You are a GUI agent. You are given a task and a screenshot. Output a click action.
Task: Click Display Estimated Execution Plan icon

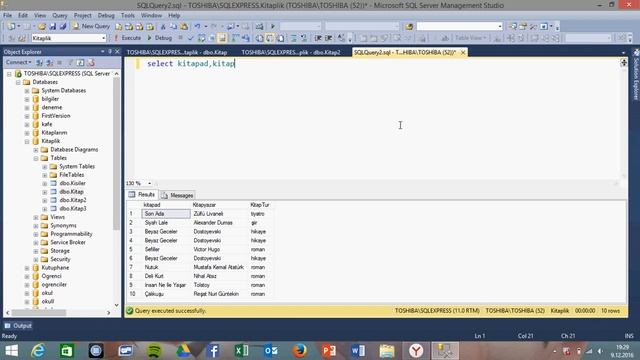pos(201,38)
